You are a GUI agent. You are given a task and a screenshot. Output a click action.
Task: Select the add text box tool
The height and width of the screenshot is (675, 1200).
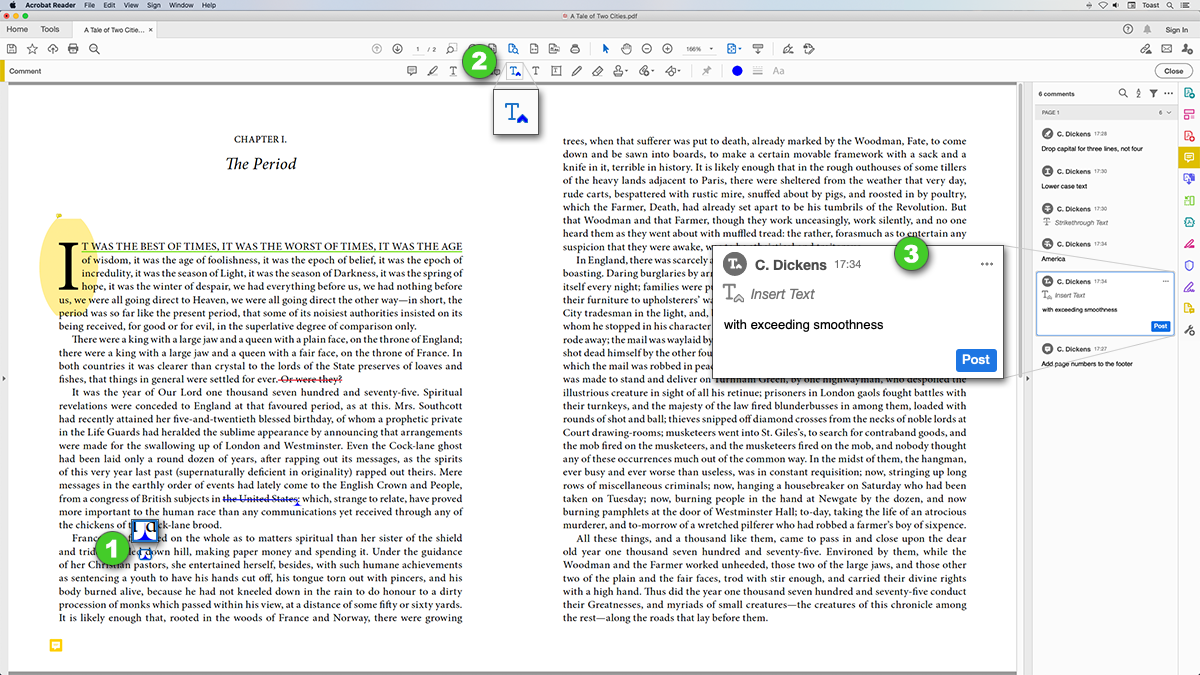556,71
